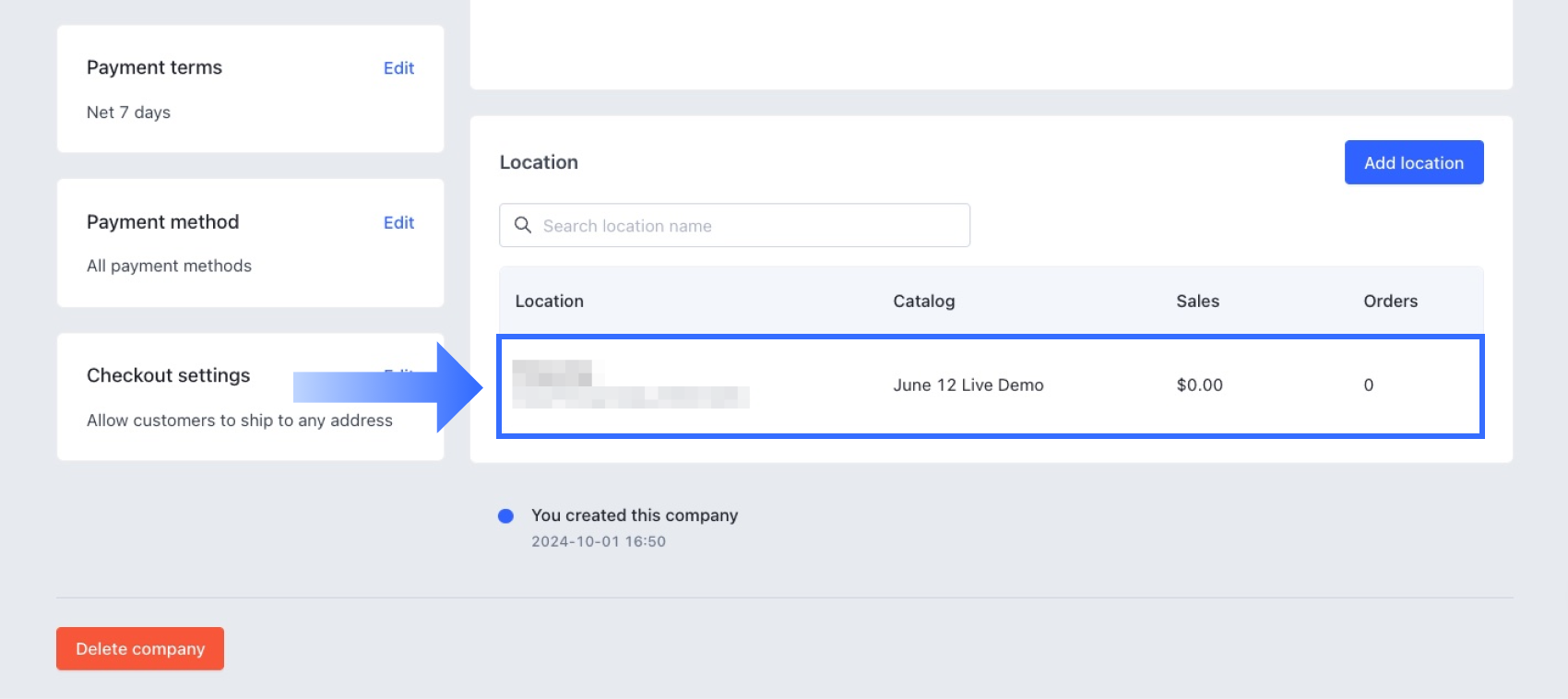Viewport: 1568px width, 699px height.
Task: Click the blue timeline dot for company creation
Action: 505,516
